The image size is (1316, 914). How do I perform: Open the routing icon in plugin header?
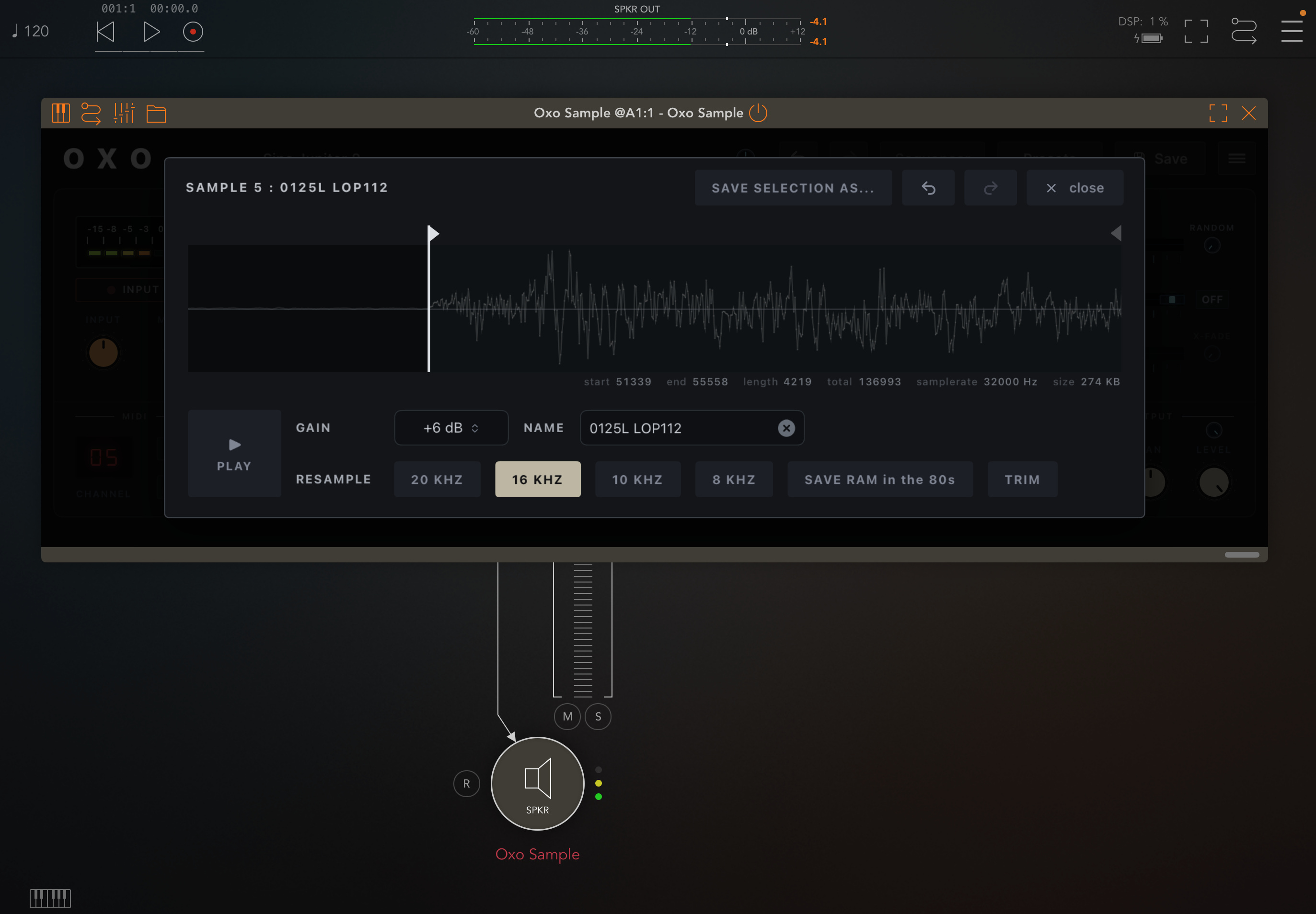(91, 113)
